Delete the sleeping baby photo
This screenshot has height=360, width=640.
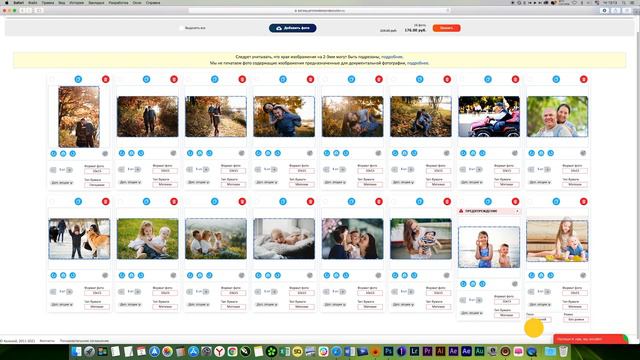click(311, 201)
